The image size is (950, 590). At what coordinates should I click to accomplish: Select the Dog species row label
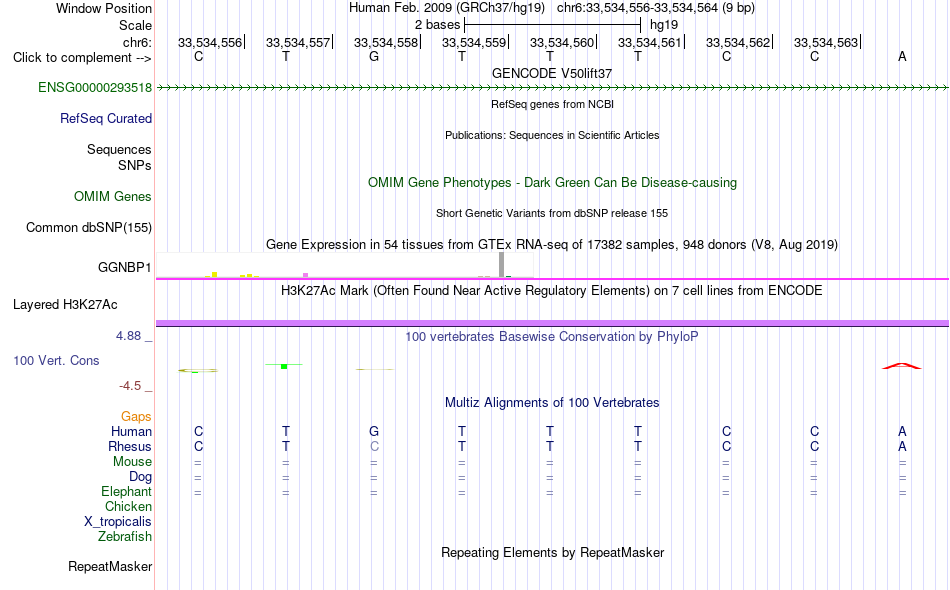140,477
